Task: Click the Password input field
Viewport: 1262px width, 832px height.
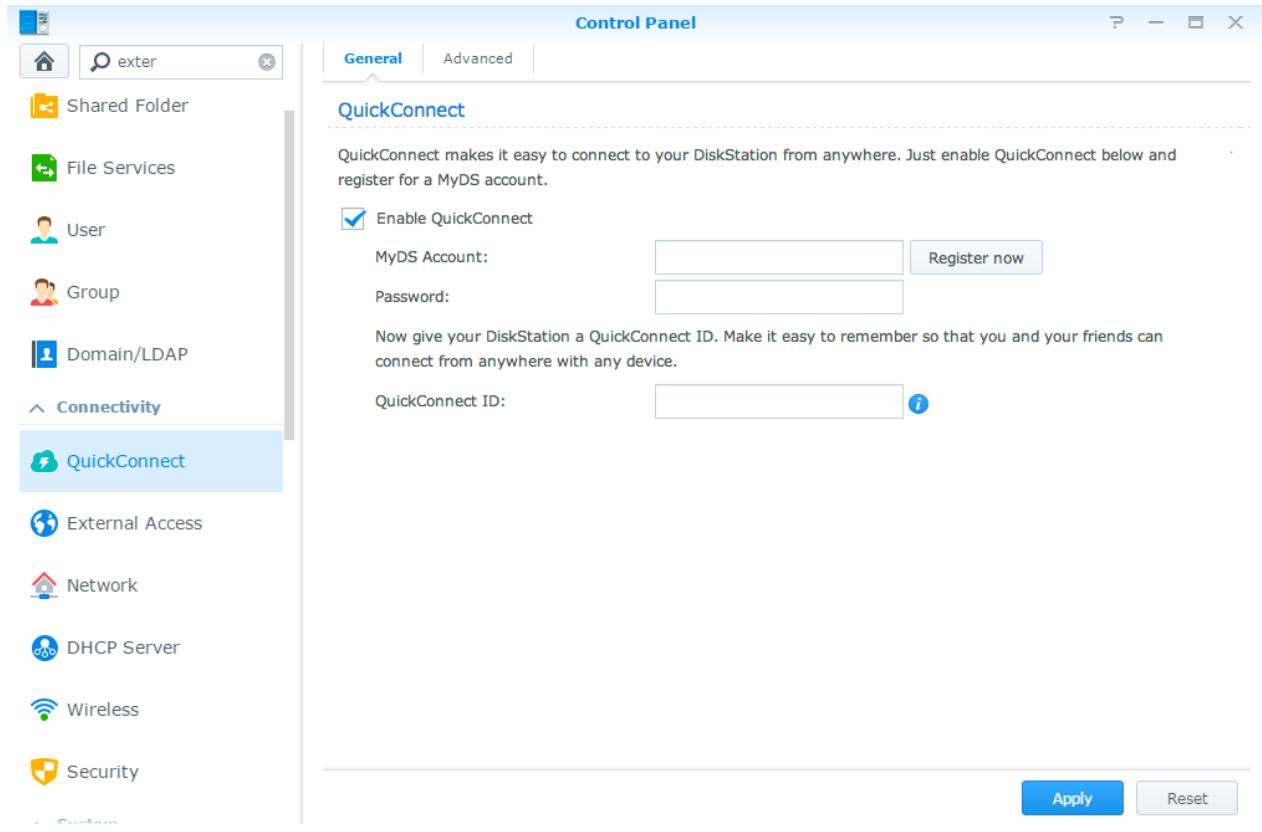Action: (779, 297)
